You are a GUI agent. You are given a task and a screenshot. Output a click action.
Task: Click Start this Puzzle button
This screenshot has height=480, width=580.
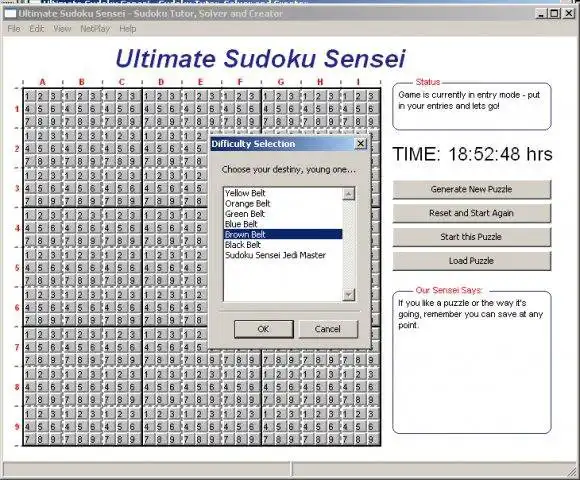click(x=472, y=237)
